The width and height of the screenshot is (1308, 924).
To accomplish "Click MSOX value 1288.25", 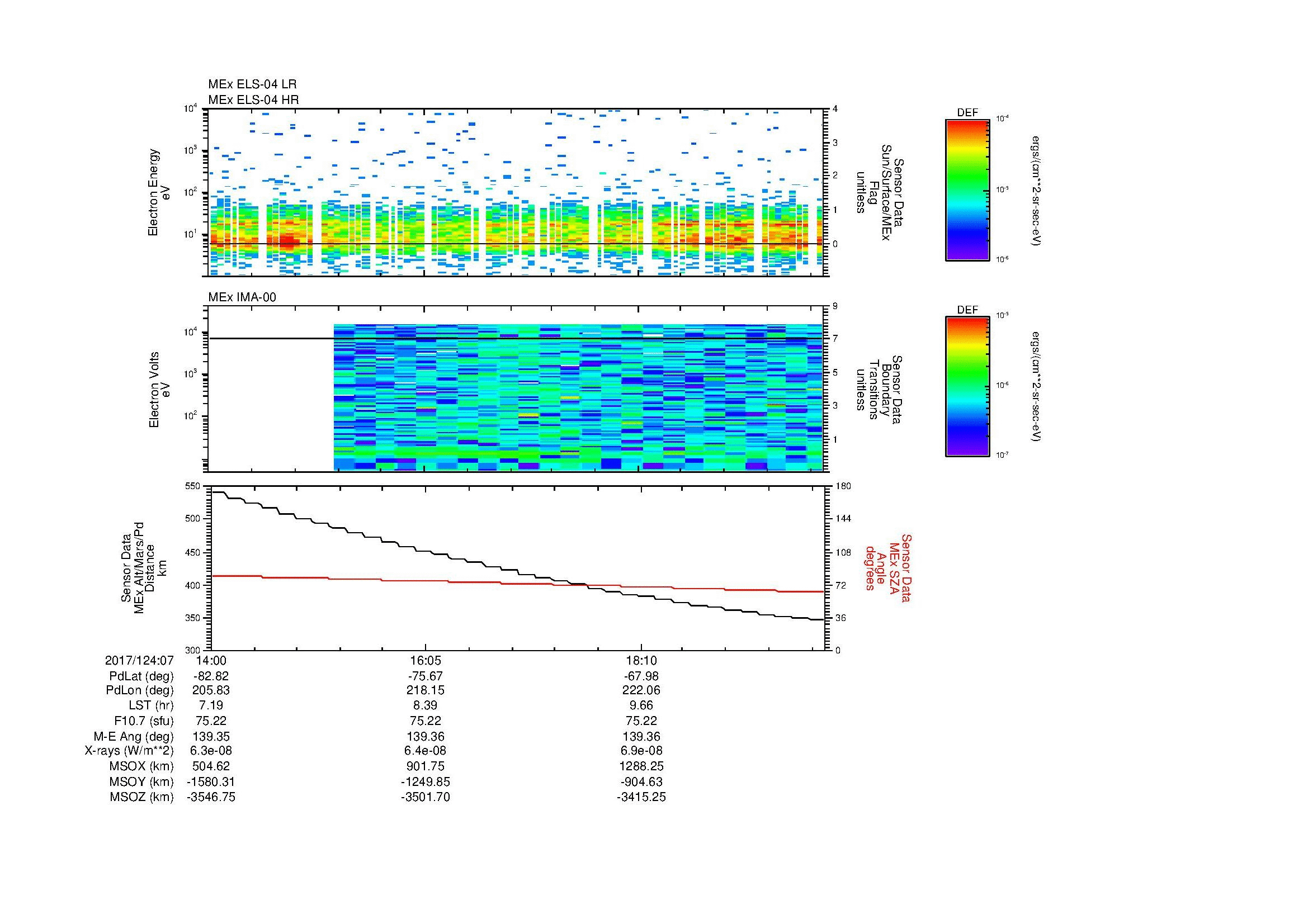I will pyautogui.click(x=641, y=766).
